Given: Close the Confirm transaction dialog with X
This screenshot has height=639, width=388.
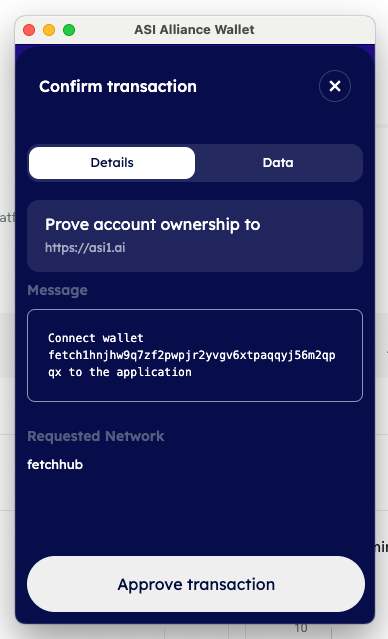Looking at the screenshot, I should click(335, 86).
